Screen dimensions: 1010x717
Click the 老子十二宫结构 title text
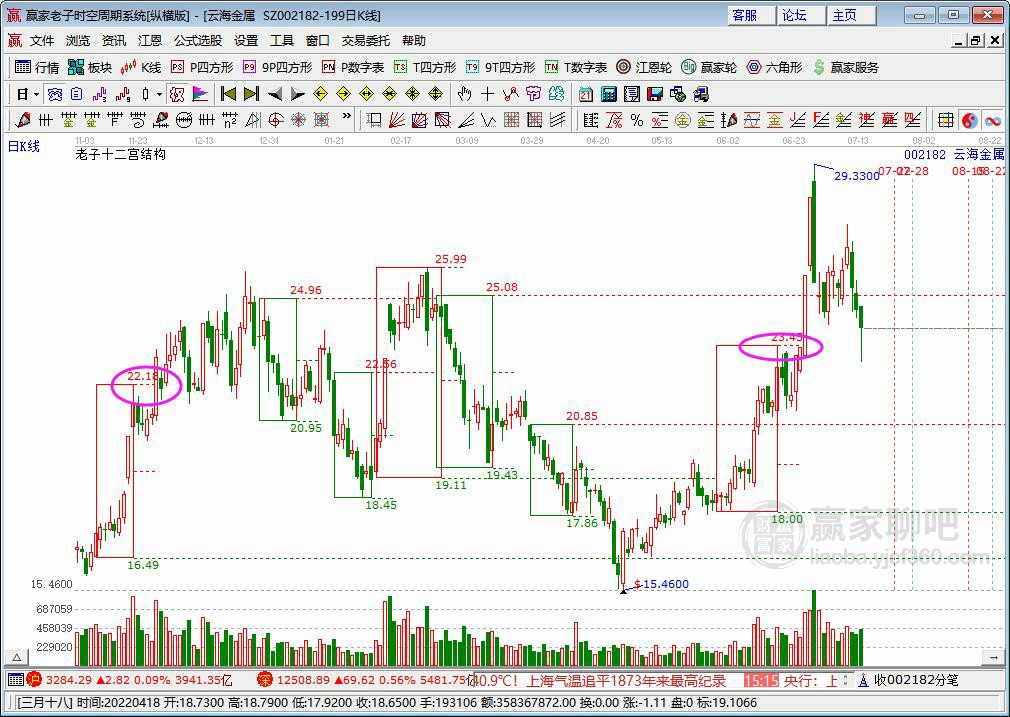coord(120,155)
